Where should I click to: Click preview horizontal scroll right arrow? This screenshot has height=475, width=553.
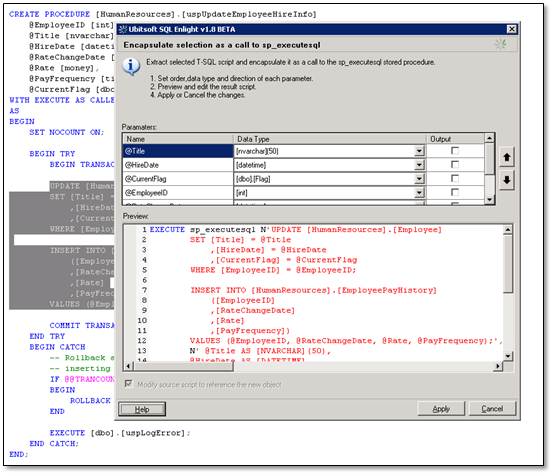tap(498, 366)
